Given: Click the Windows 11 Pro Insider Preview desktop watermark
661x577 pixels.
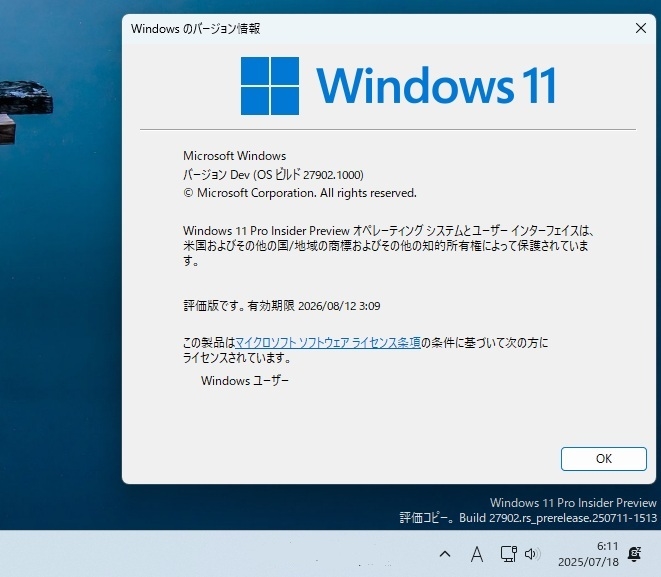Looking at the screenshot, I should (x=573, y=503).
